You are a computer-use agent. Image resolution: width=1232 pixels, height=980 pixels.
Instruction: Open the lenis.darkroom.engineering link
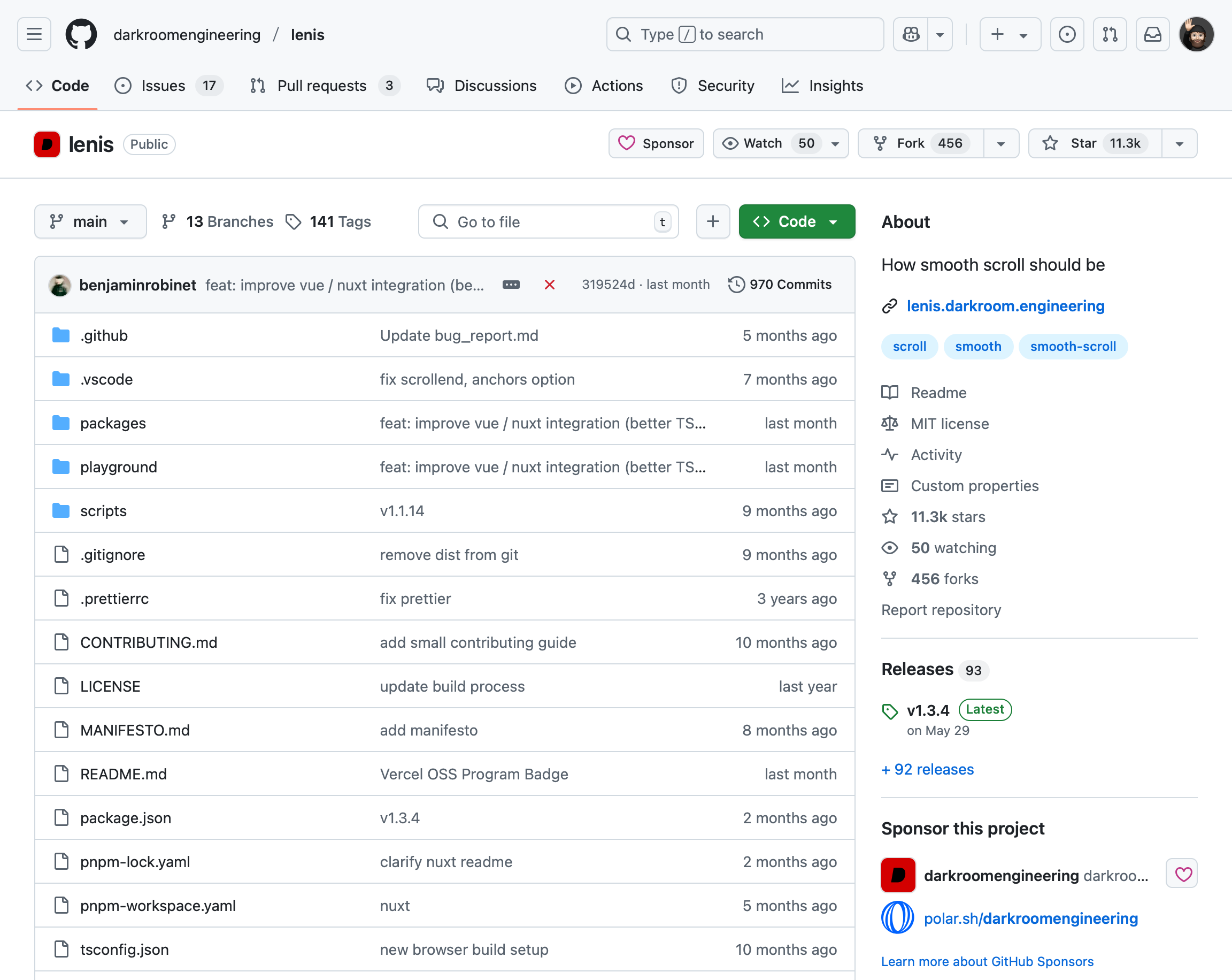tap(1005, 306)
